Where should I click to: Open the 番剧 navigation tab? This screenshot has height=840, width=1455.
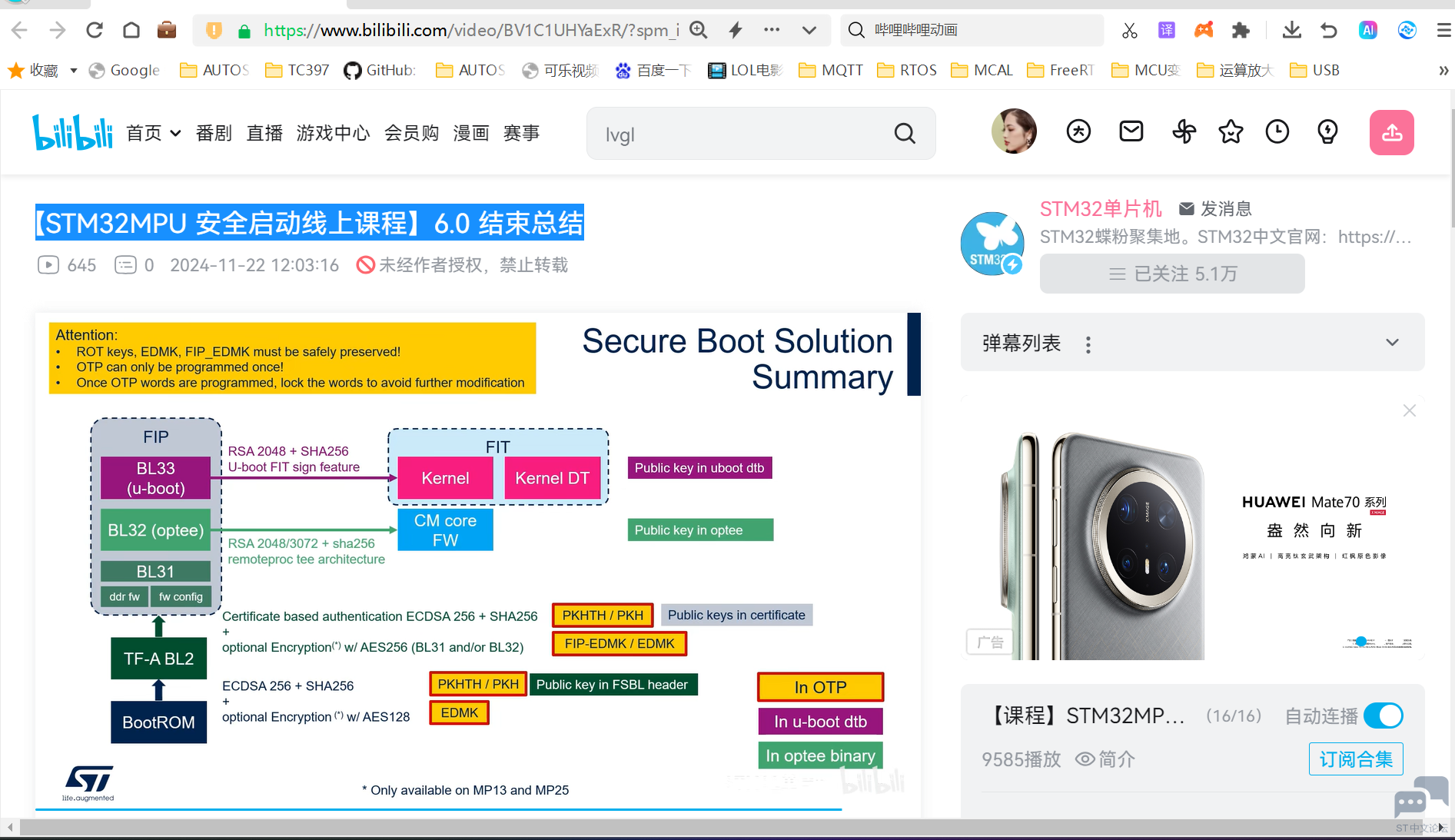pos(214,133)
